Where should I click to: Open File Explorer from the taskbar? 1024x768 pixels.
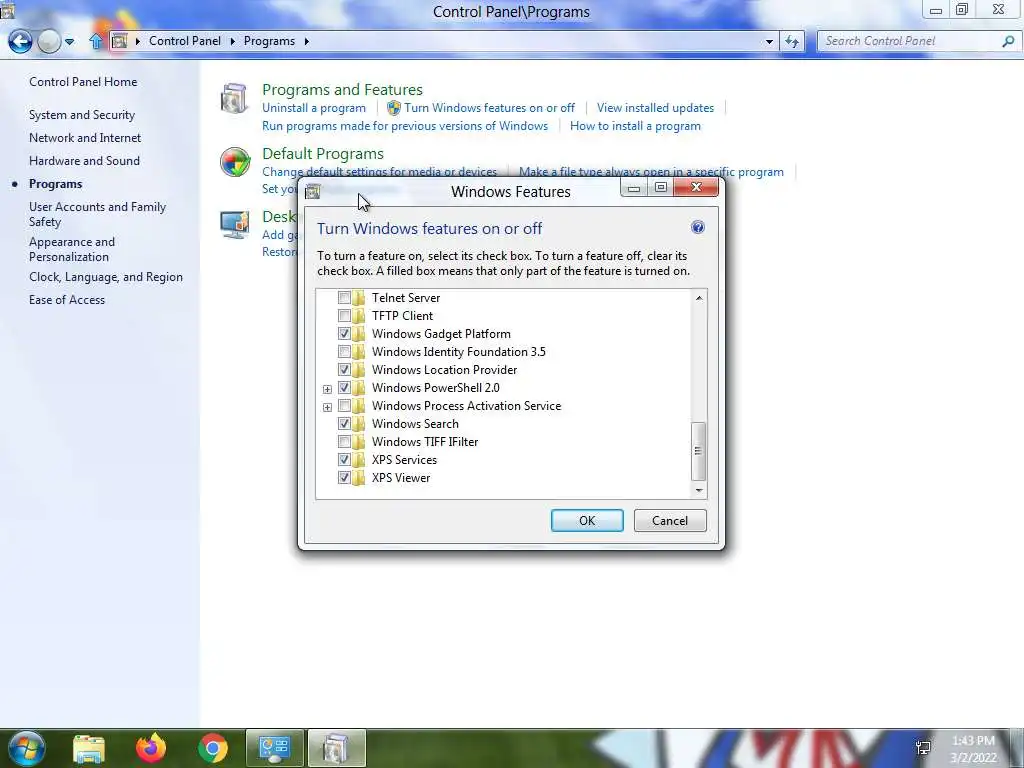pyautogui.click(x=89, y=749)
